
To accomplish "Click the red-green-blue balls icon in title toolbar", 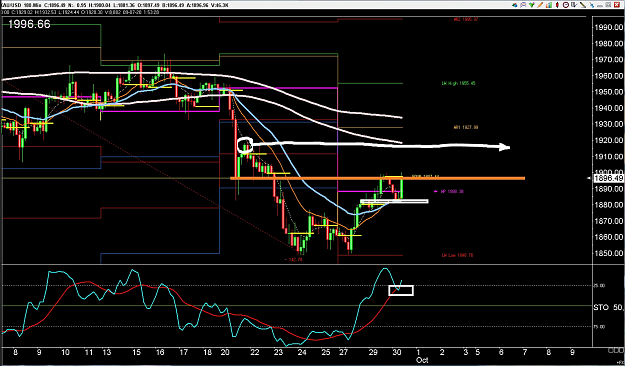I will point(515,5).
